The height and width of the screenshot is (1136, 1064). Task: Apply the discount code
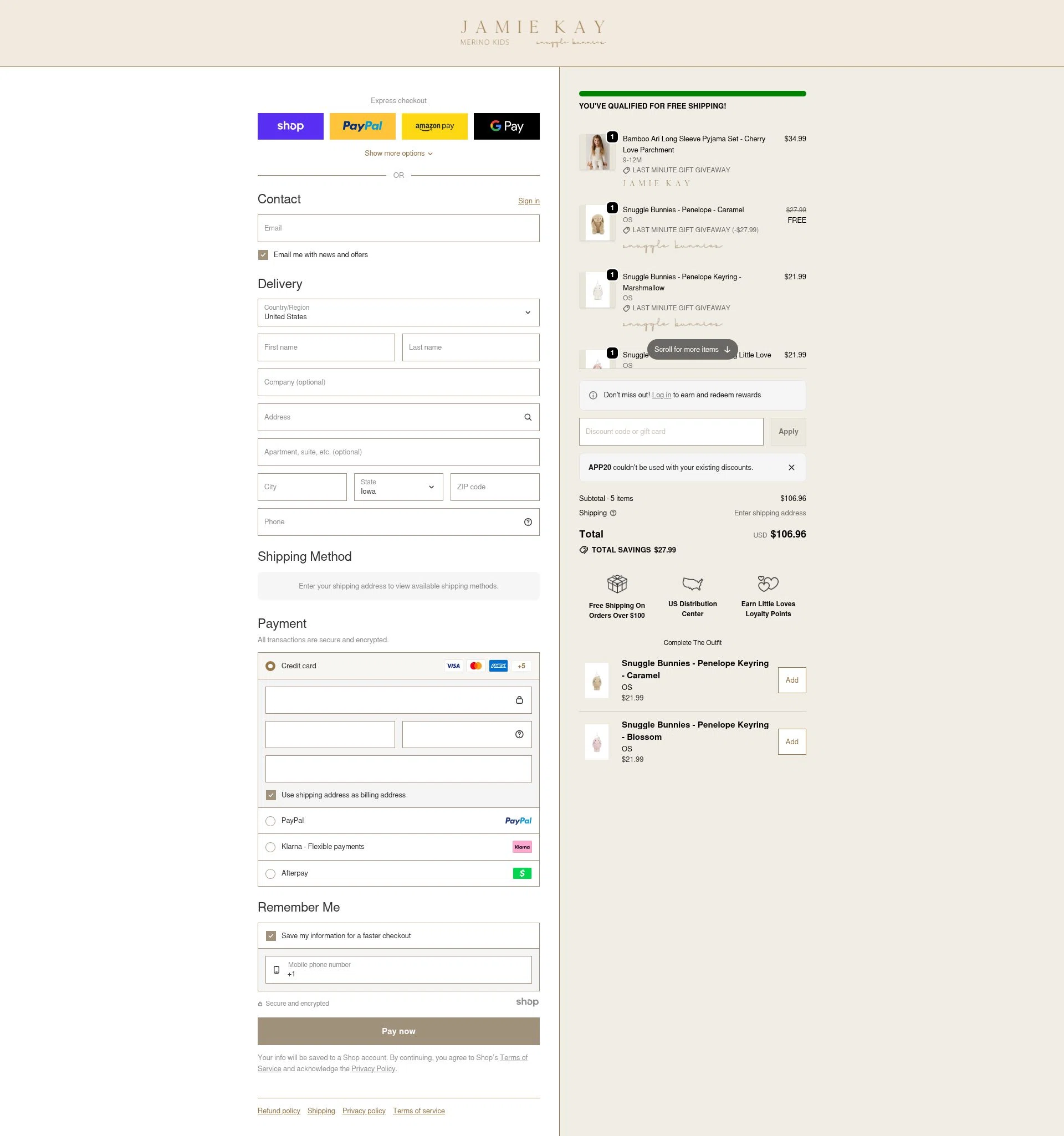788,432
